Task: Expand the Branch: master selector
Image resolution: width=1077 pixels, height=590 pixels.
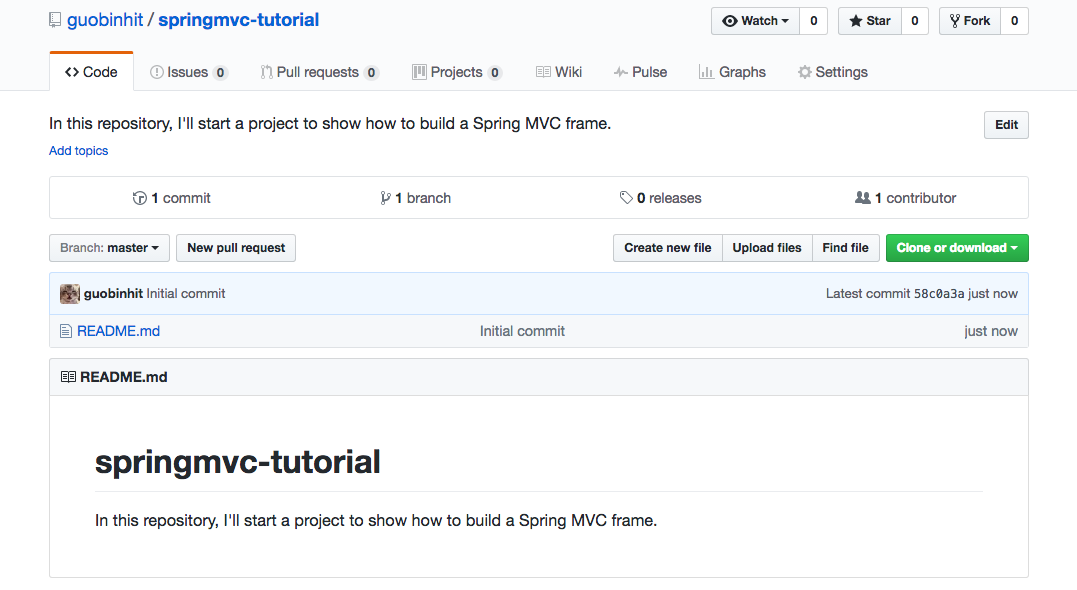Action: [x=109, y=248]
